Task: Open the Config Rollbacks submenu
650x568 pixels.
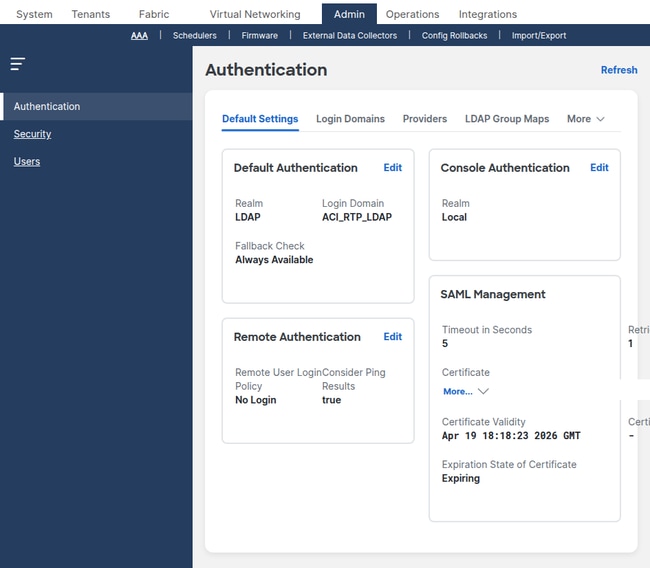Action: tap(454, 36)
